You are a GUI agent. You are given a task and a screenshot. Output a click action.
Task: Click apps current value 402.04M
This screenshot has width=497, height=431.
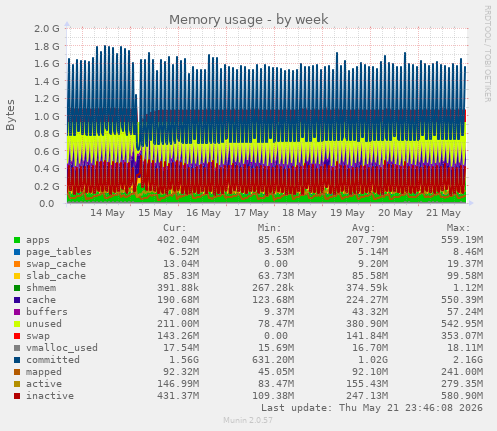[x=178, y=240]
